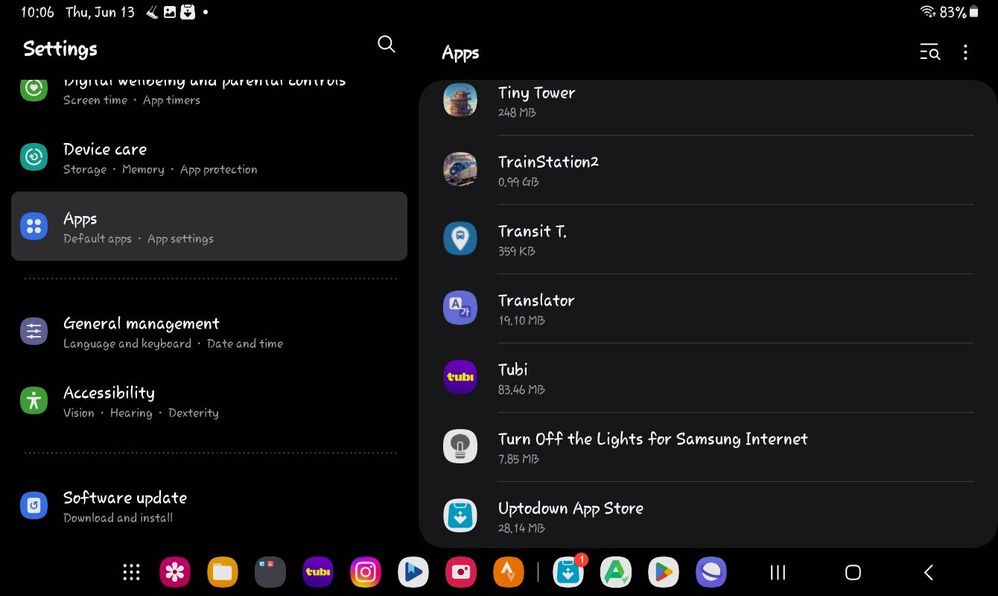This screenshot has width=998, height=596.
Task: Launch Tubi from the taskbar
Action: pos(318,572)
